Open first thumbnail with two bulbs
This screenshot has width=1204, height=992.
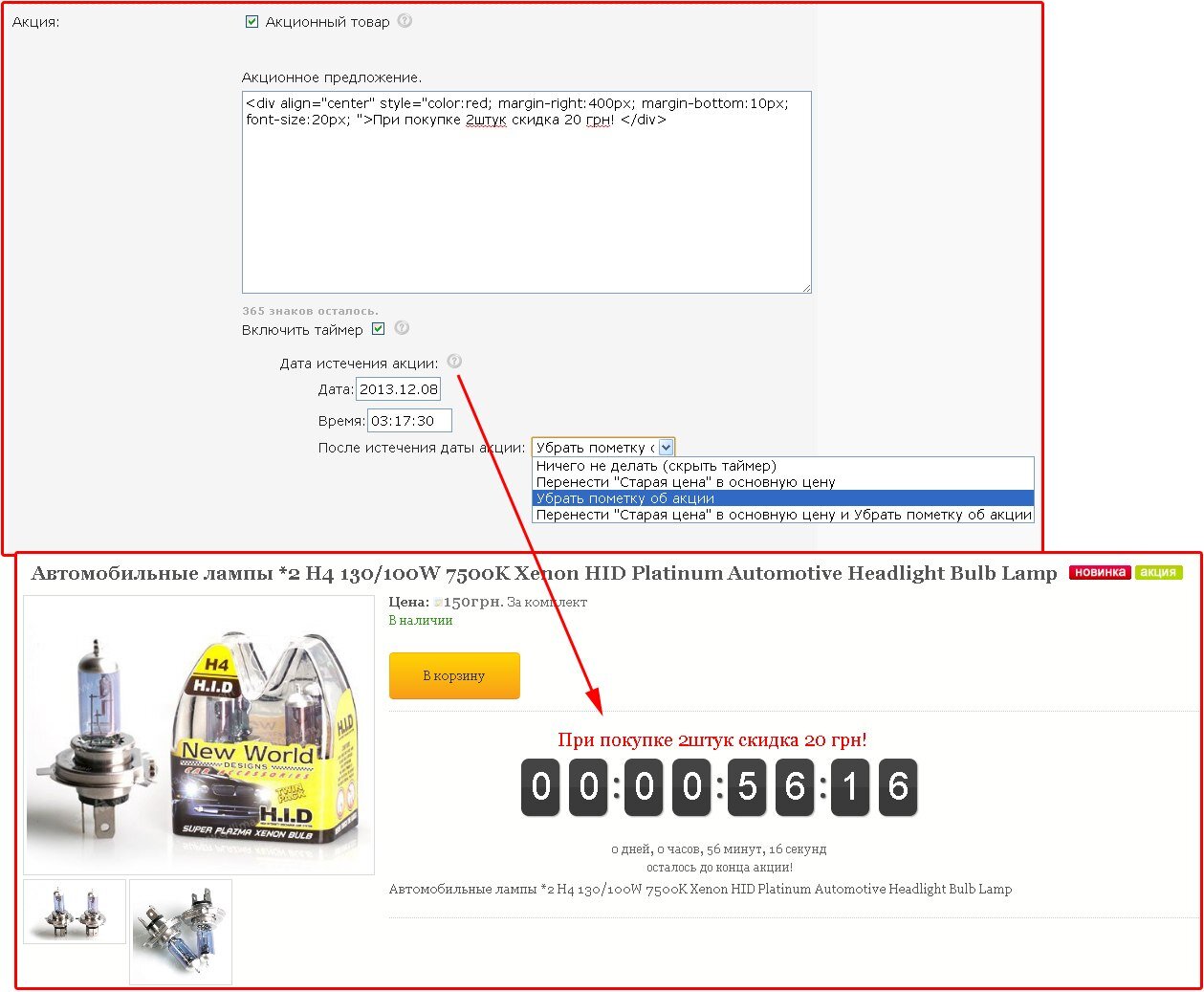coord(75,912)
